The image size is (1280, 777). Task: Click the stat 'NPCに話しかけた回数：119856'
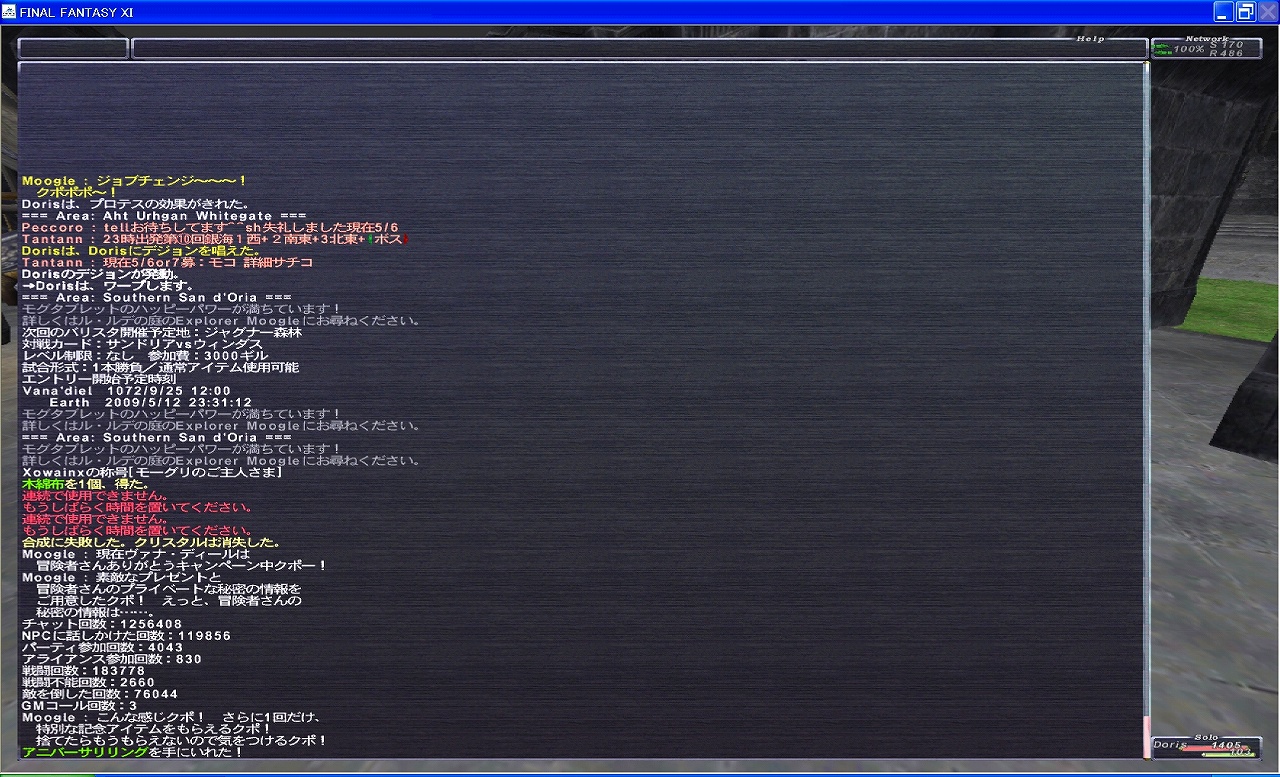click(126, 635)
